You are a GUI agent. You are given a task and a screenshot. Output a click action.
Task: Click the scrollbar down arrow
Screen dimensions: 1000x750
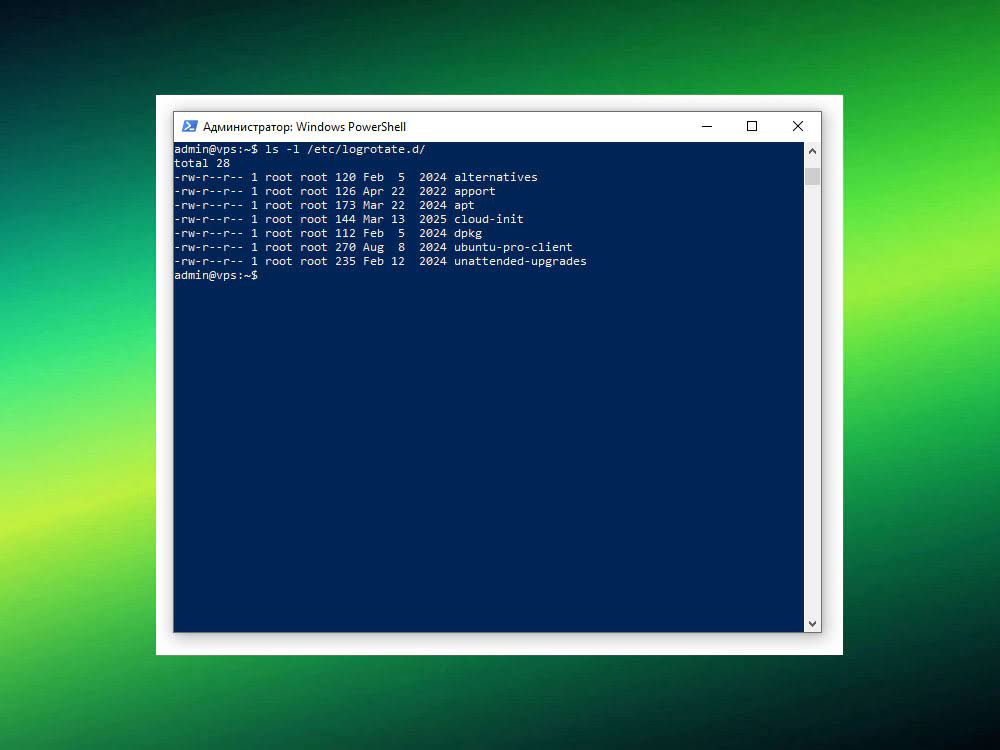pyautogui.click(x=812, y=623)
